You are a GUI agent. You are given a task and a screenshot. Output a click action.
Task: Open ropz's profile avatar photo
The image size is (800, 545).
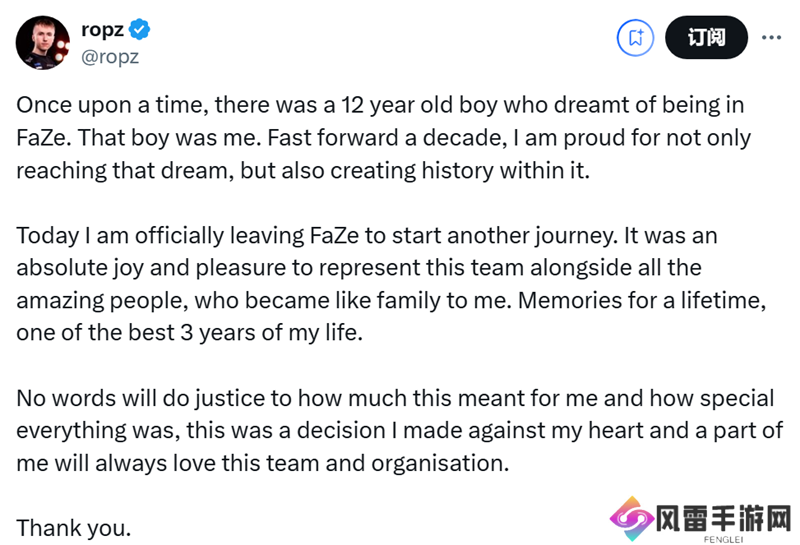pos(43,42)
